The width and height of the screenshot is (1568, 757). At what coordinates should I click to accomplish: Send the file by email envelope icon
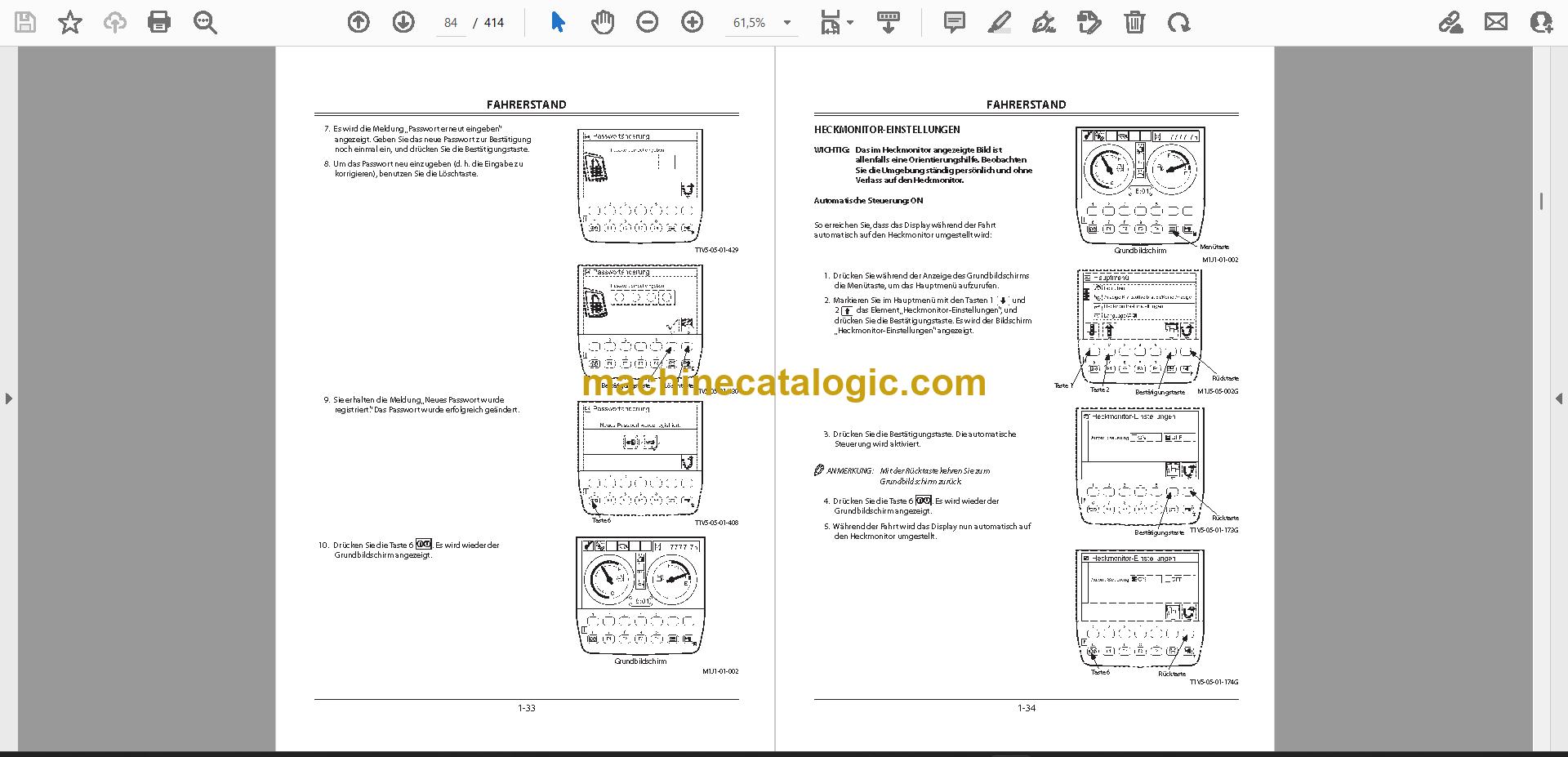pyautogui.click(x=1496, y=22)
